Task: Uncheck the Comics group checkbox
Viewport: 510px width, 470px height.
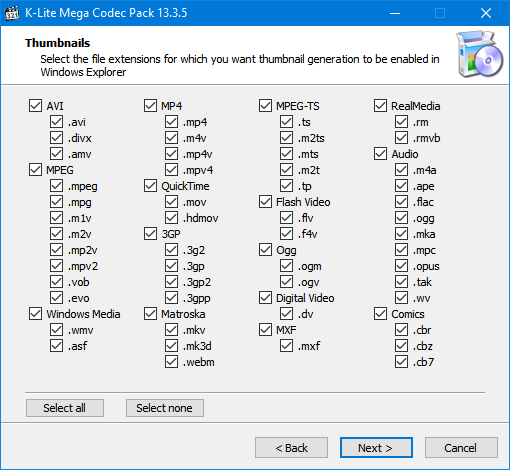Action: (x=380, y=314)
